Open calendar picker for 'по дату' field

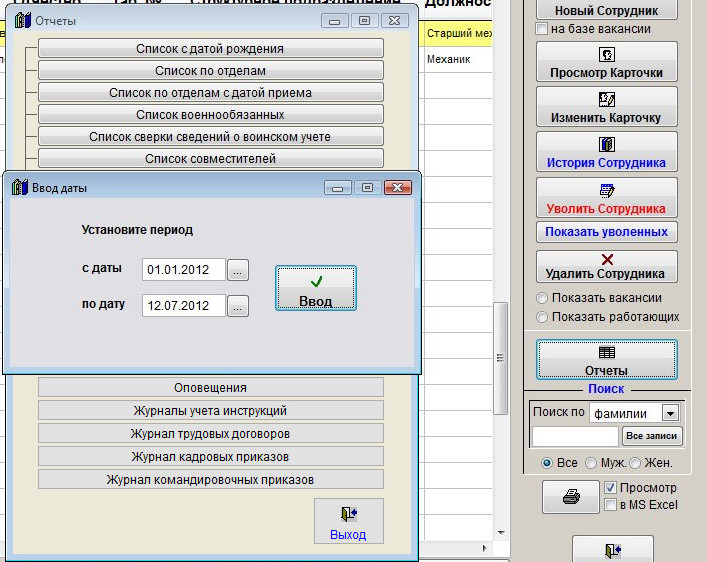coord(238,306)
